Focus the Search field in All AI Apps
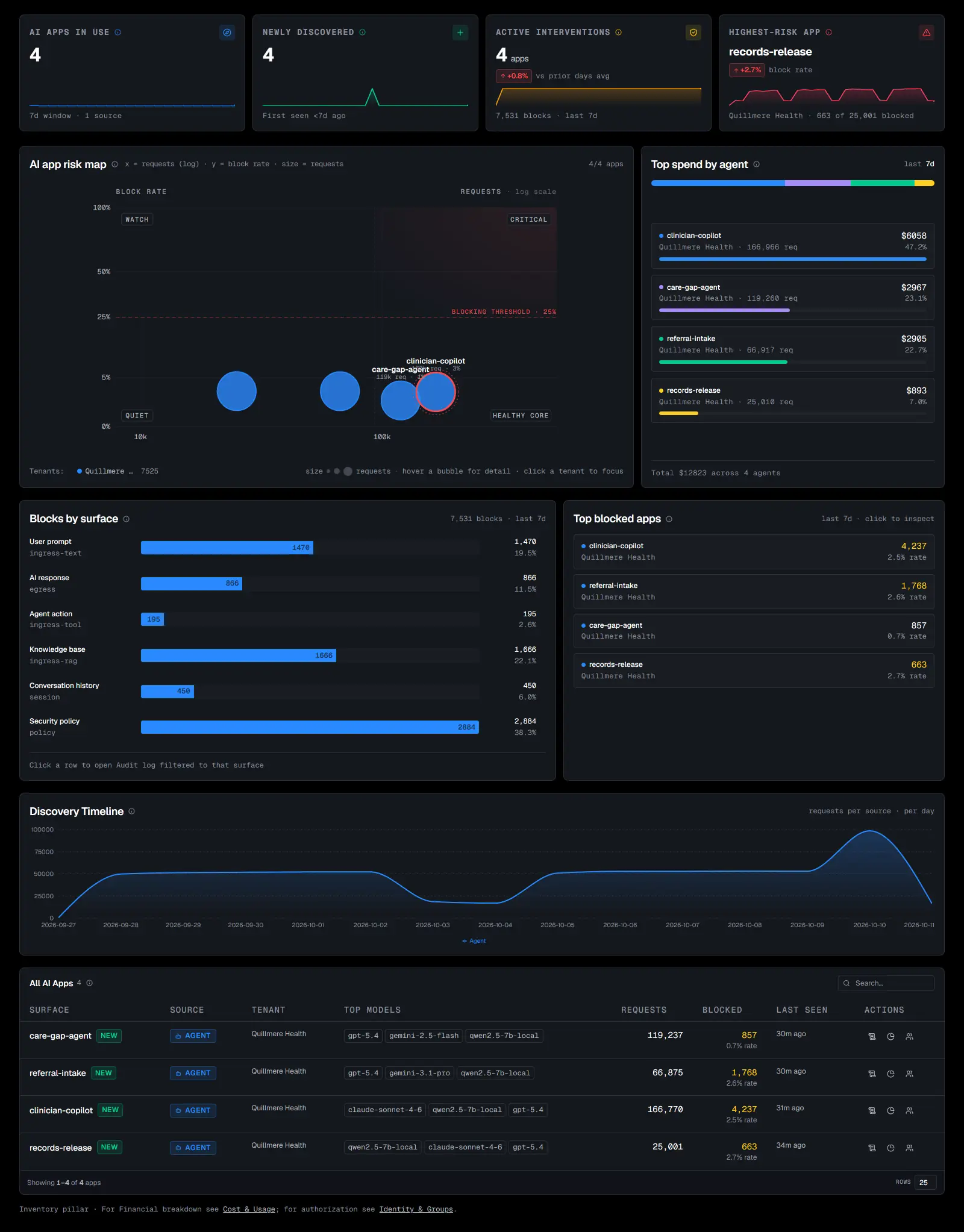The image size is (964, 1232). [x=886, y=983]
